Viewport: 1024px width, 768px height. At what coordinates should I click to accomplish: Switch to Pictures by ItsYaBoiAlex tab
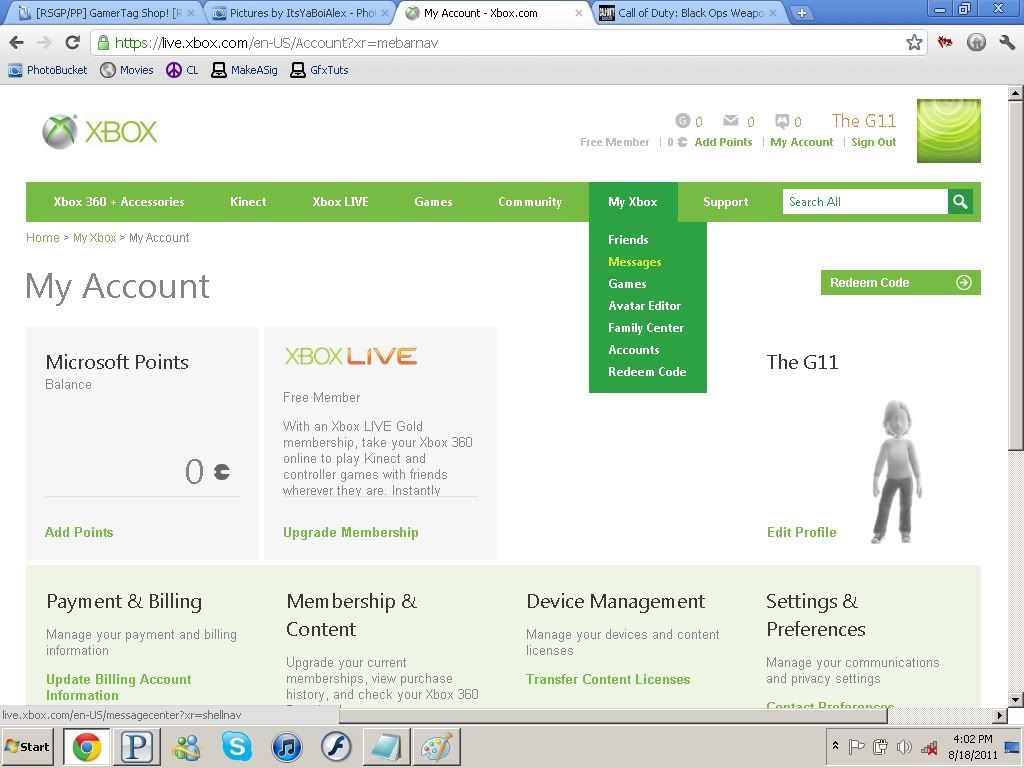click(x=297, y=12)
